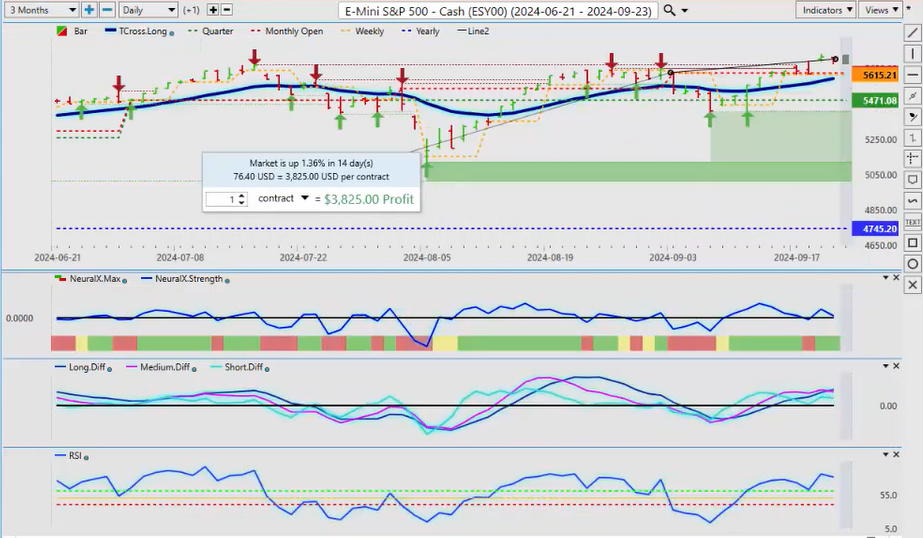Select the price step measurement tool
Viewport: 923px width, 538px height.
click(912, 138)
